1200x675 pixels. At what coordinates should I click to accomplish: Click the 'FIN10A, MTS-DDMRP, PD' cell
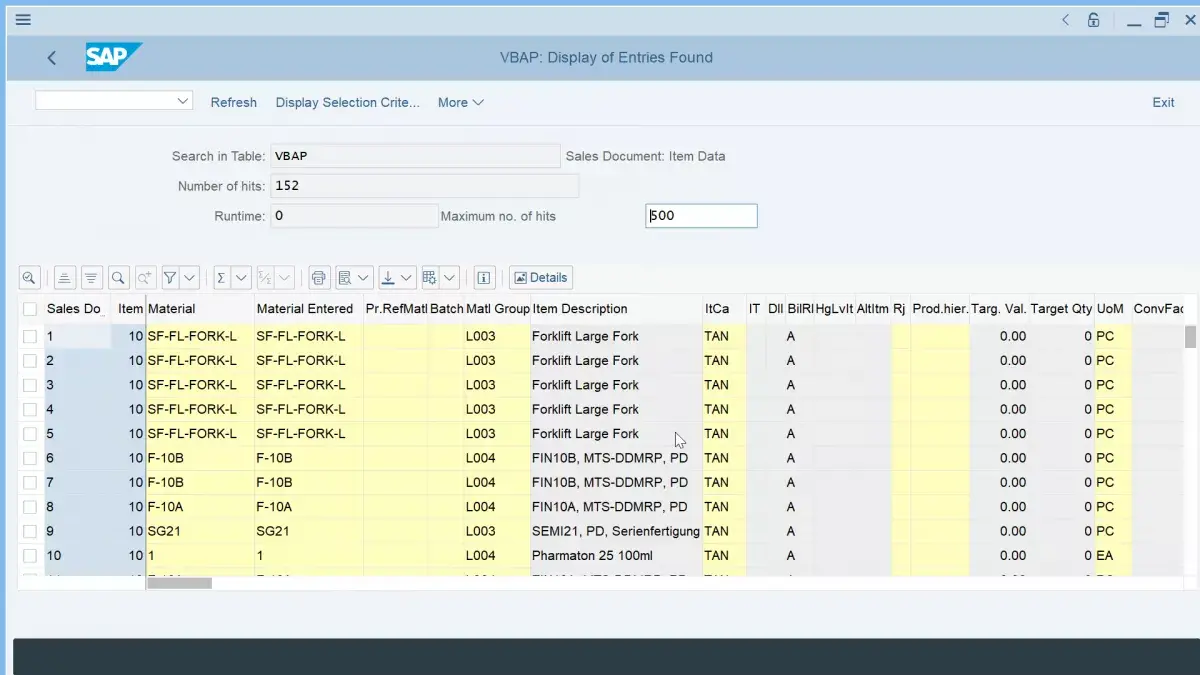[616, 507]
